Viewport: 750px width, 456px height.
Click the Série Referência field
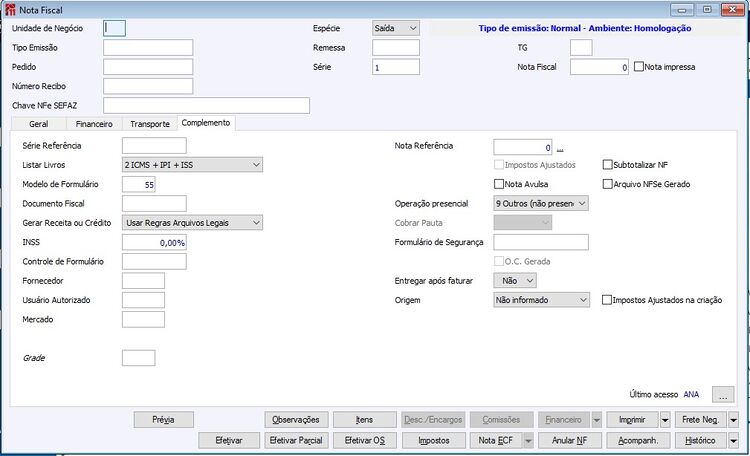click(154, 145)
